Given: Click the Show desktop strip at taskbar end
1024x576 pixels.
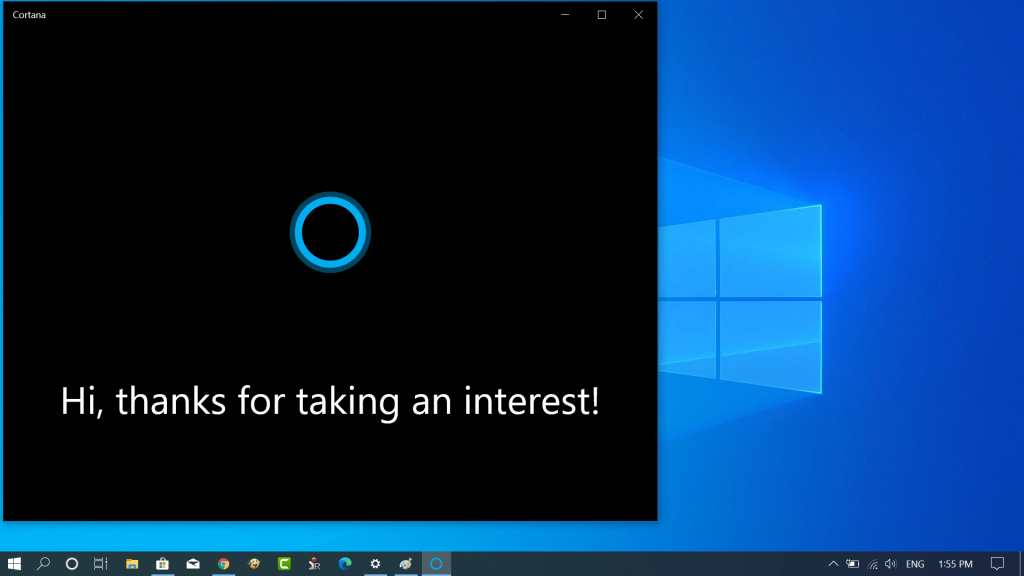Looking at the screenshot, I should tap(1021, 564).
